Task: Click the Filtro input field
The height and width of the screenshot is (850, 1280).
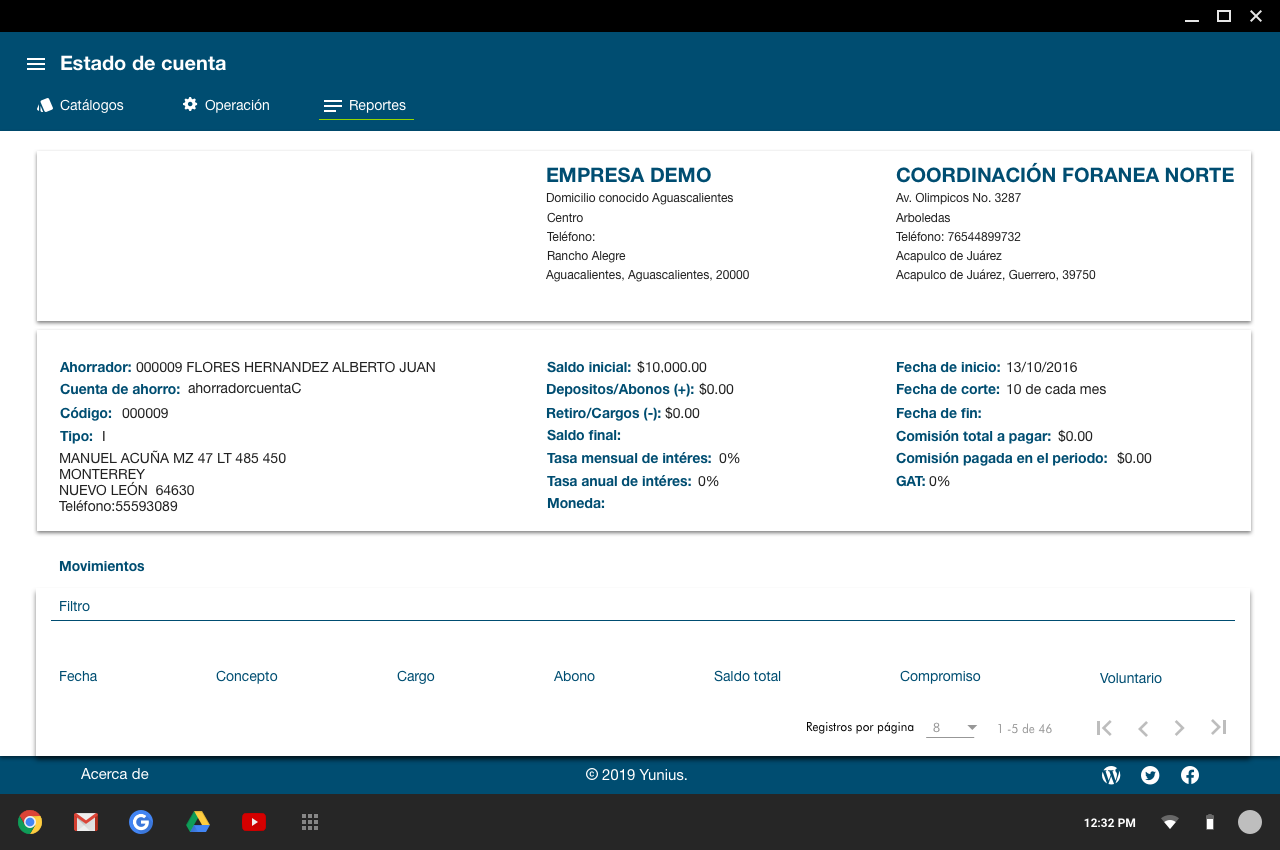Action: click(640, 607)
